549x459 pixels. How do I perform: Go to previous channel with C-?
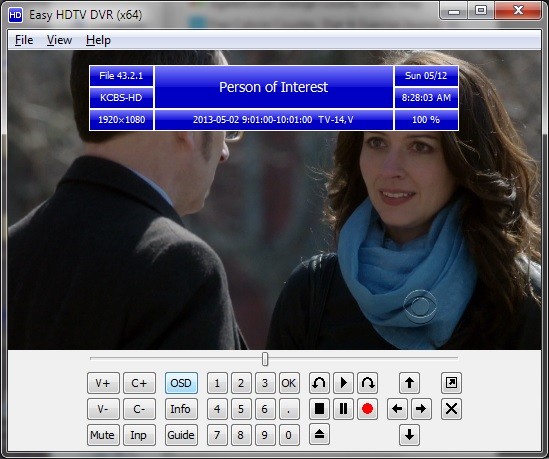pyautogui.click(x=139, y=409)
